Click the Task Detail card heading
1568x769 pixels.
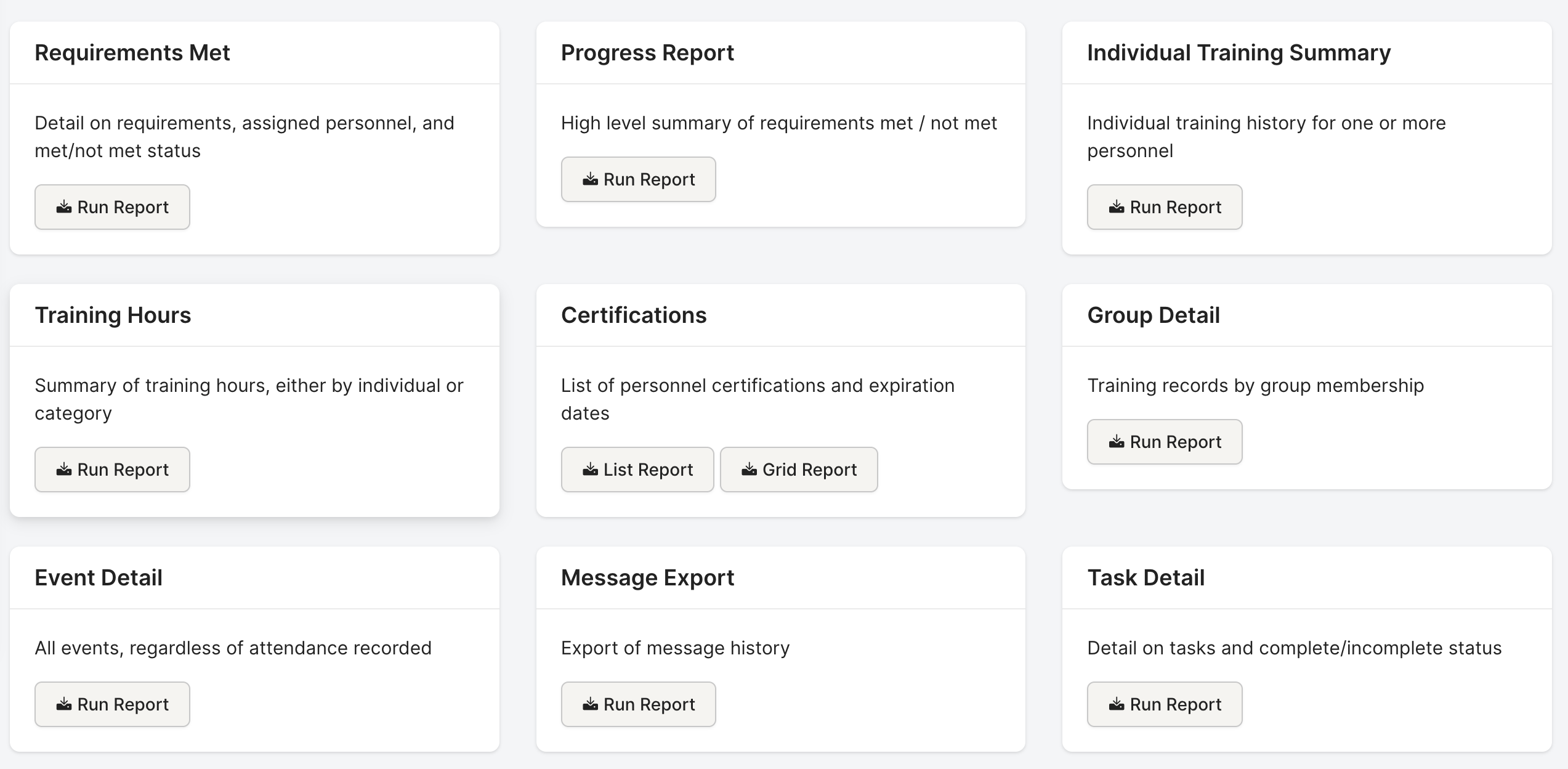point(1146,578)
